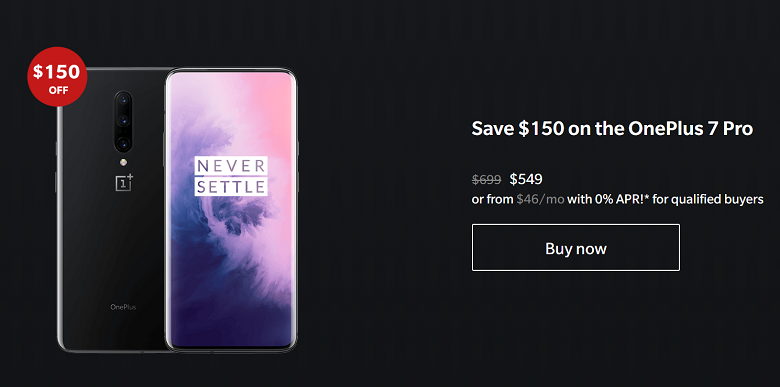This screenshot has width=780, height=387.
Task: Click the word NEVER on the phone wallpaper
Action: (x=231, y=166)
